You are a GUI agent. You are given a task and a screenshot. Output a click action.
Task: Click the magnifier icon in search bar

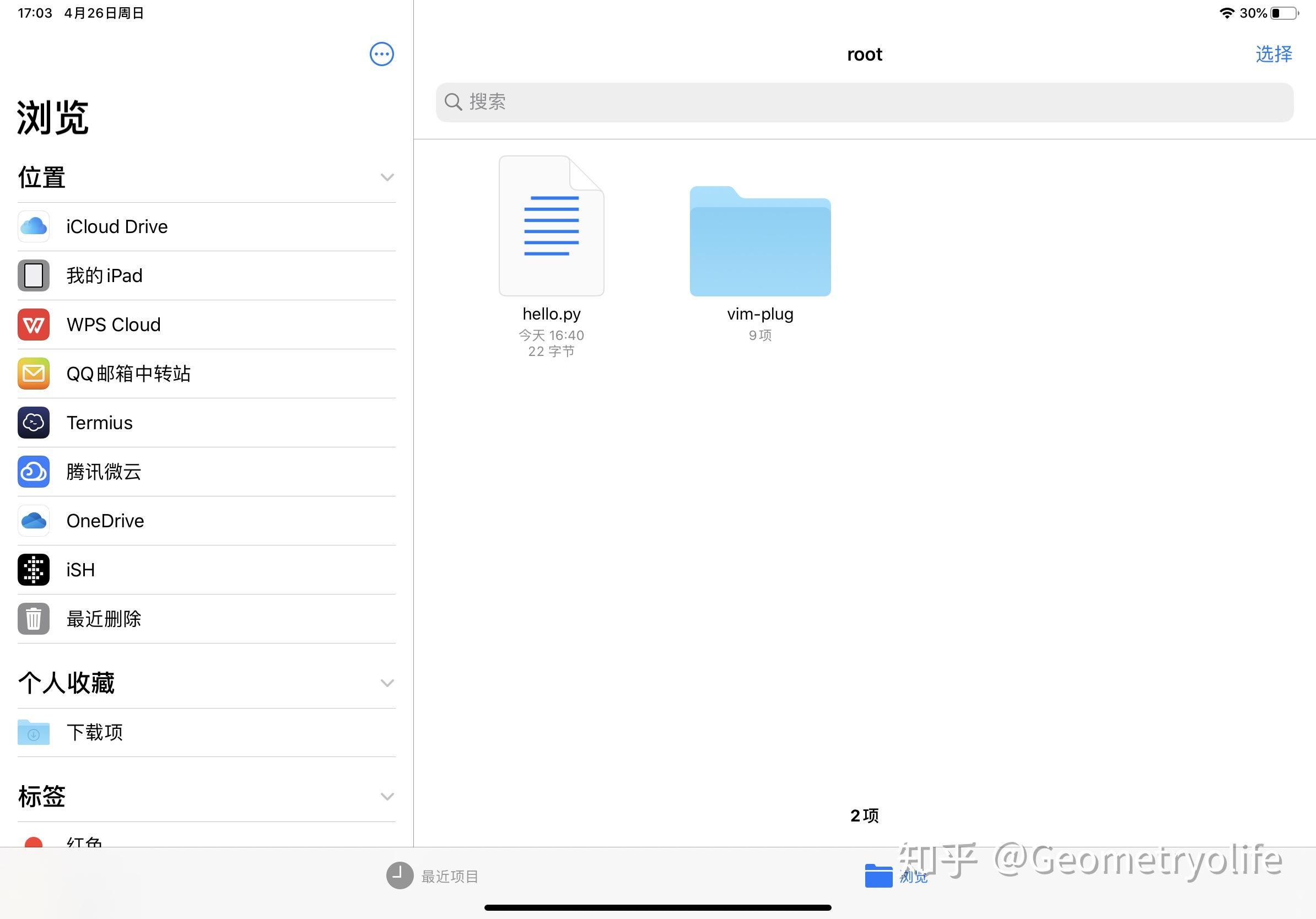pos(454,102)
